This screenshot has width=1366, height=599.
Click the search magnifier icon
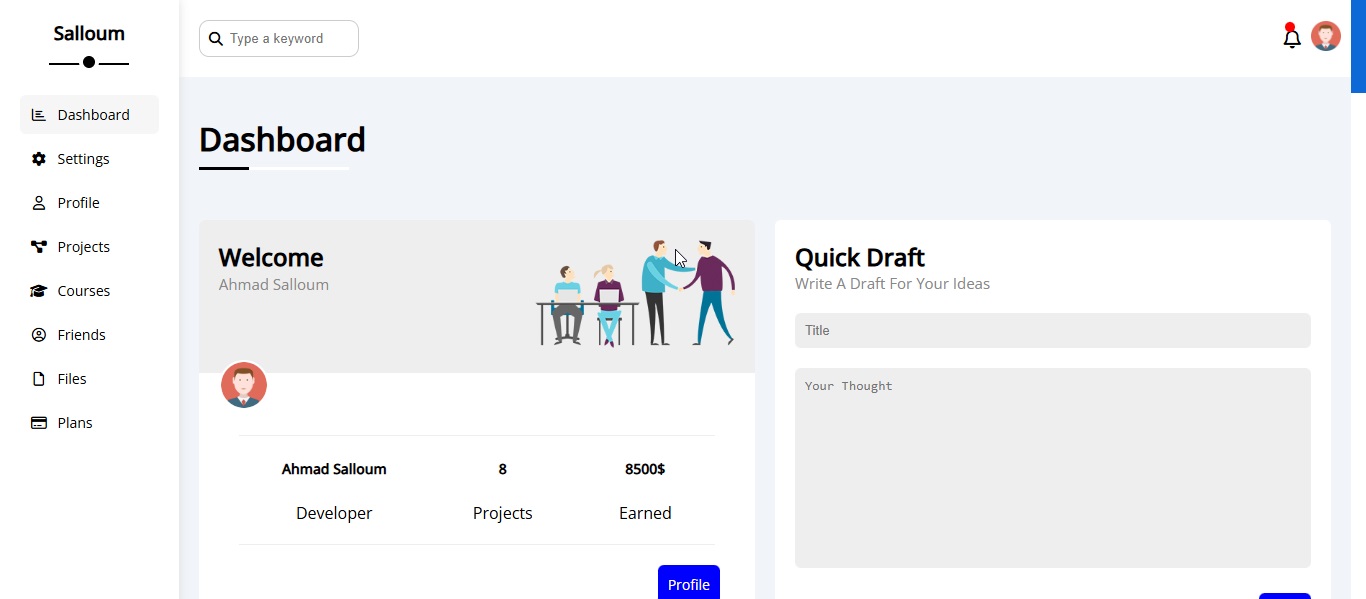215,39
